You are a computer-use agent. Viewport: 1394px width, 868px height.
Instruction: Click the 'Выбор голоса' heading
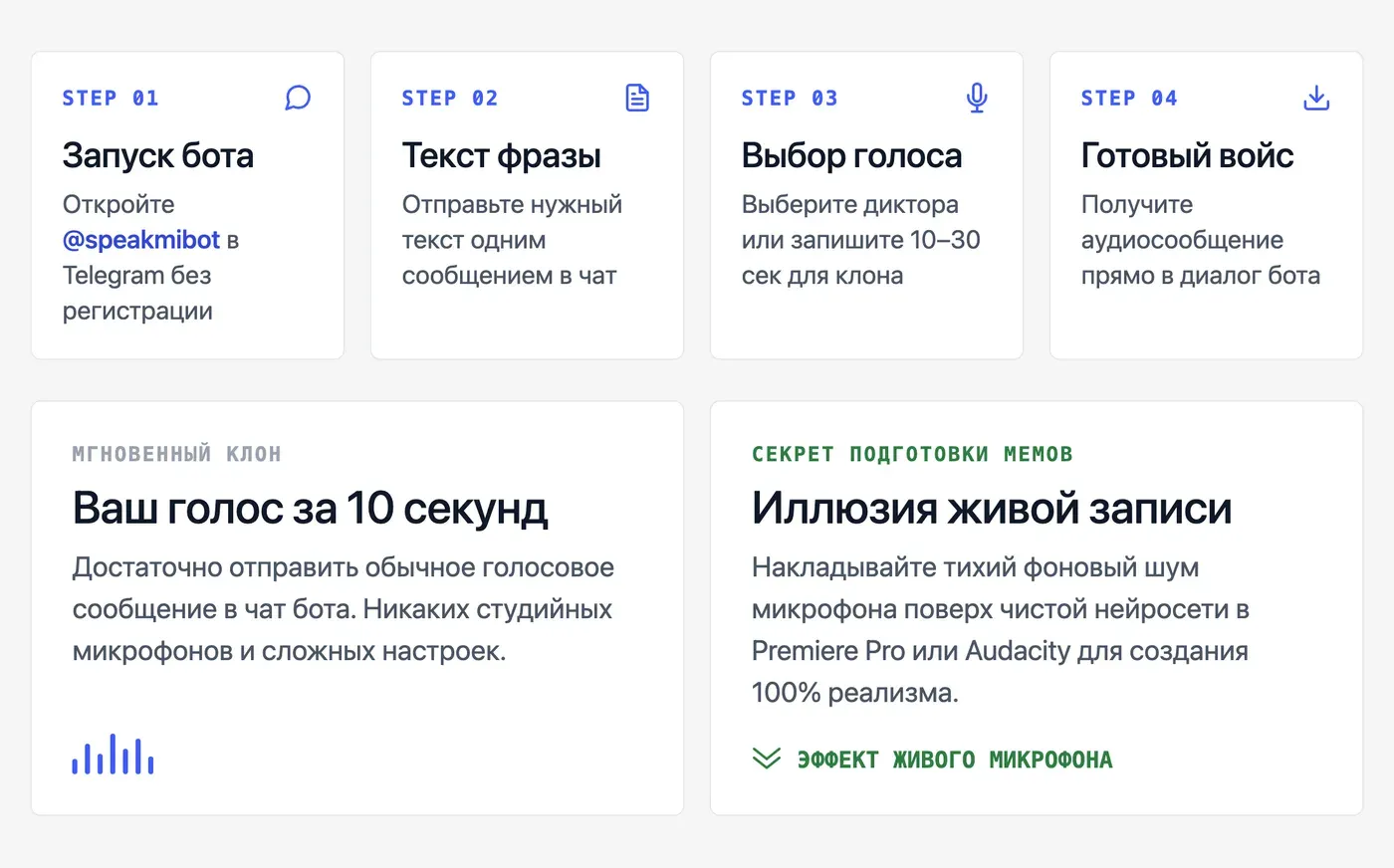852,155
